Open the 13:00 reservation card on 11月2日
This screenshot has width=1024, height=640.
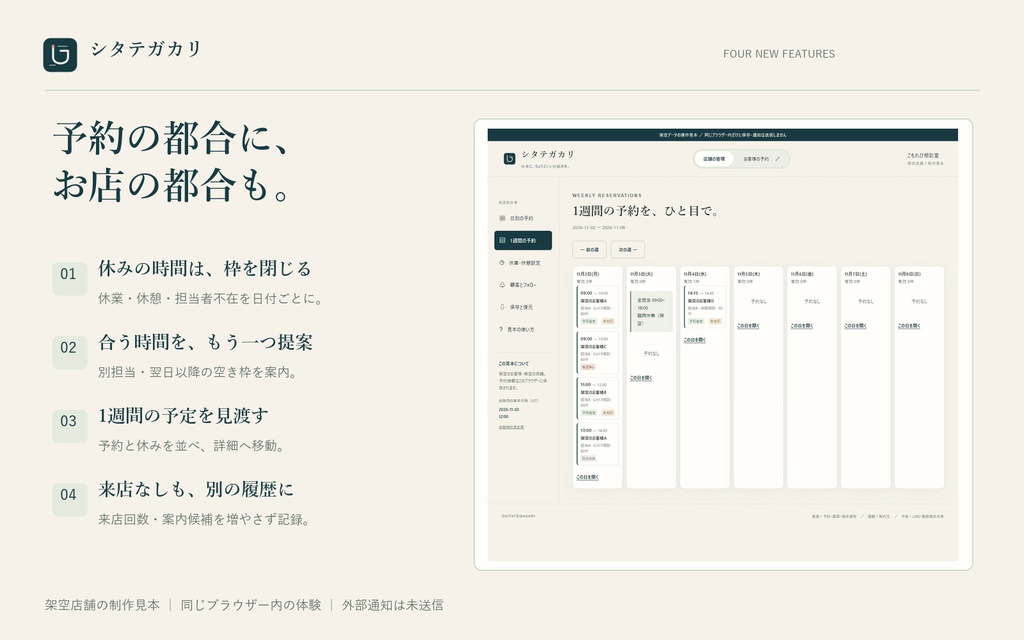coord(598,444)
